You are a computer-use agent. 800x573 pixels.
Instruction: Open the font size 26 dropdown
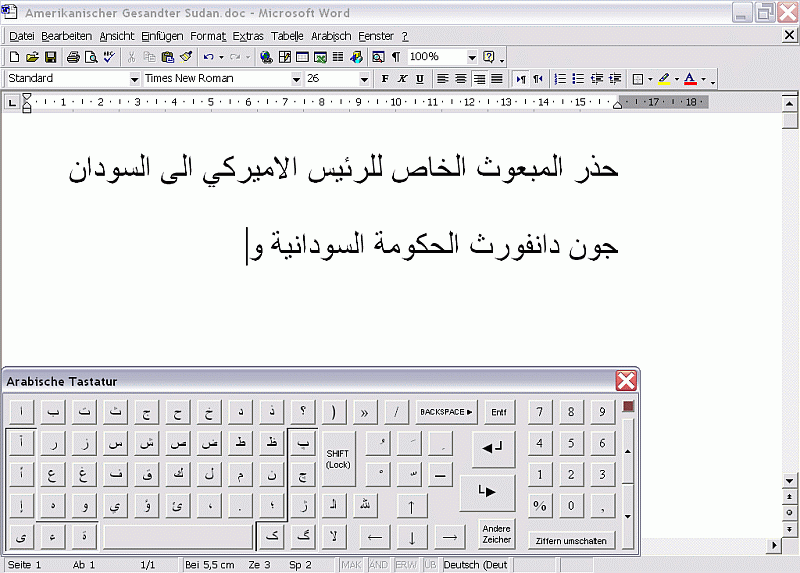tap(364, 79)
